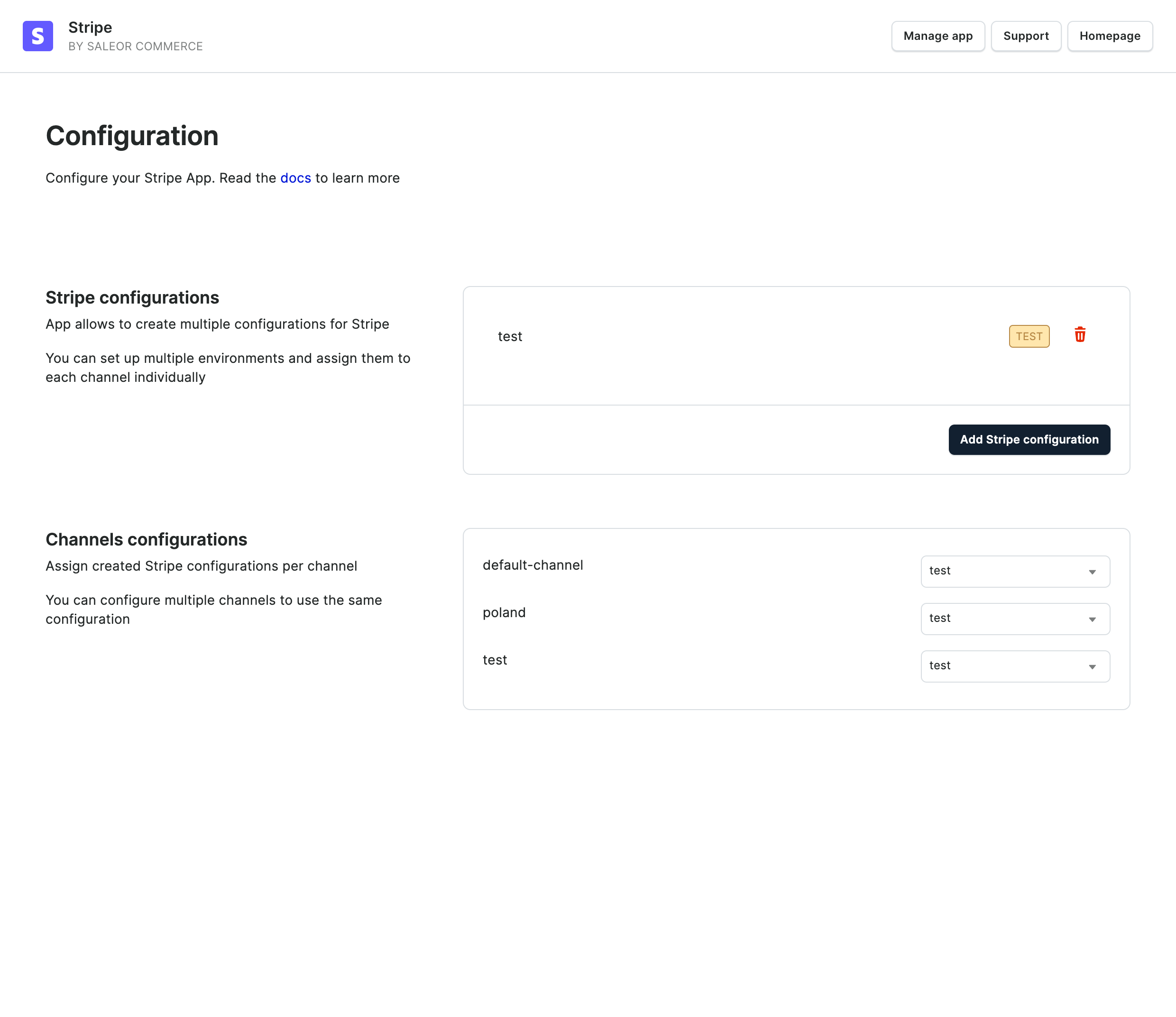Select the test configuration row
The height and width of the screenshot is (1017, 1176).
coord(510,335)
